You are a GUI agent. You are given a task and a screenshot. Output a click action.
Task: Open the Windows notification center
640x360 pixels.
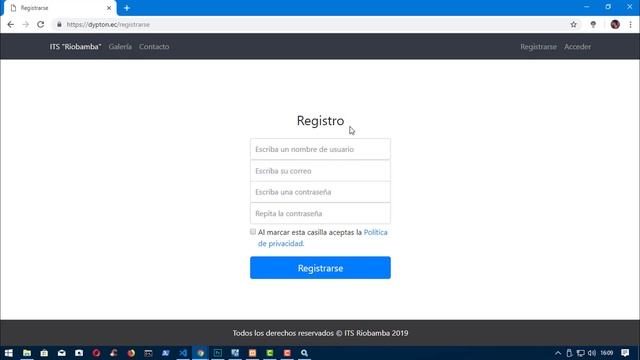(x=625, y=353)
